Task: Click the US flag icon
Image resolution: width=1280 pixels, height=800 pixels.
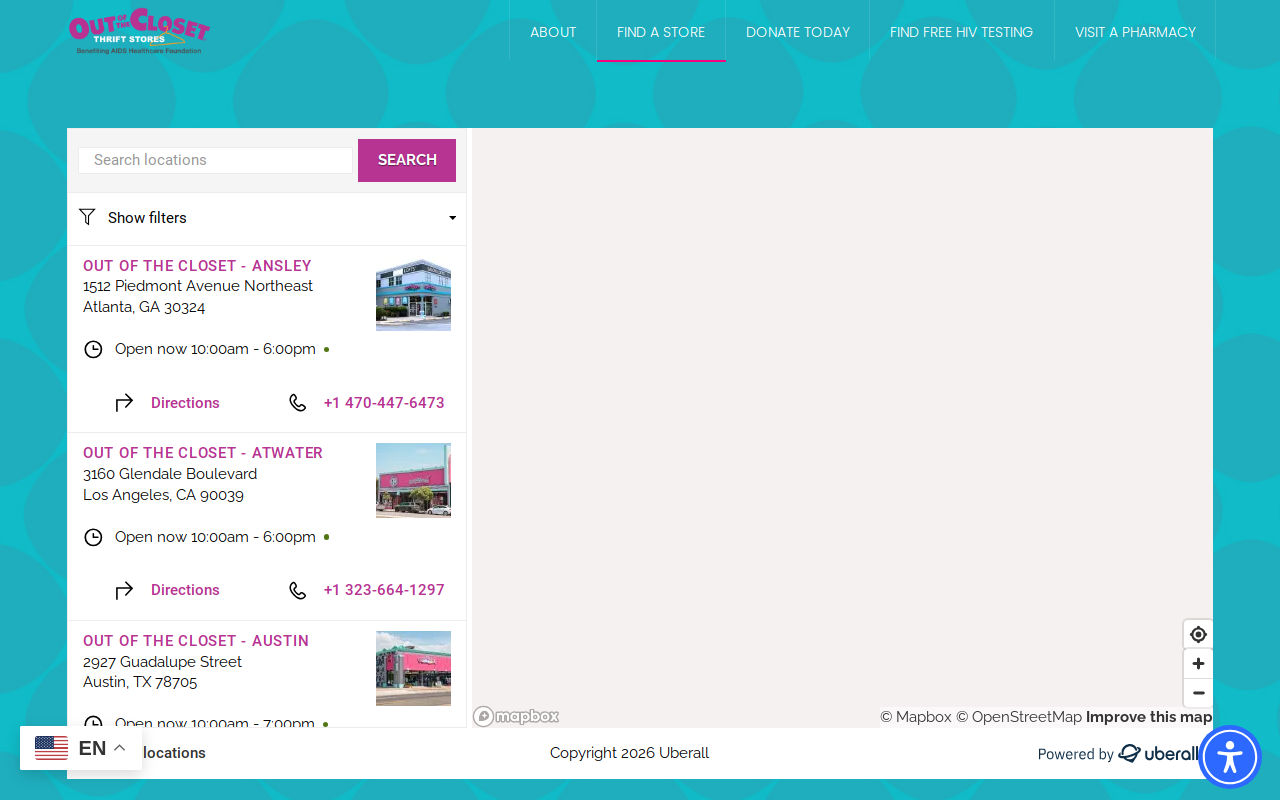Action: [x=51, y=748]
